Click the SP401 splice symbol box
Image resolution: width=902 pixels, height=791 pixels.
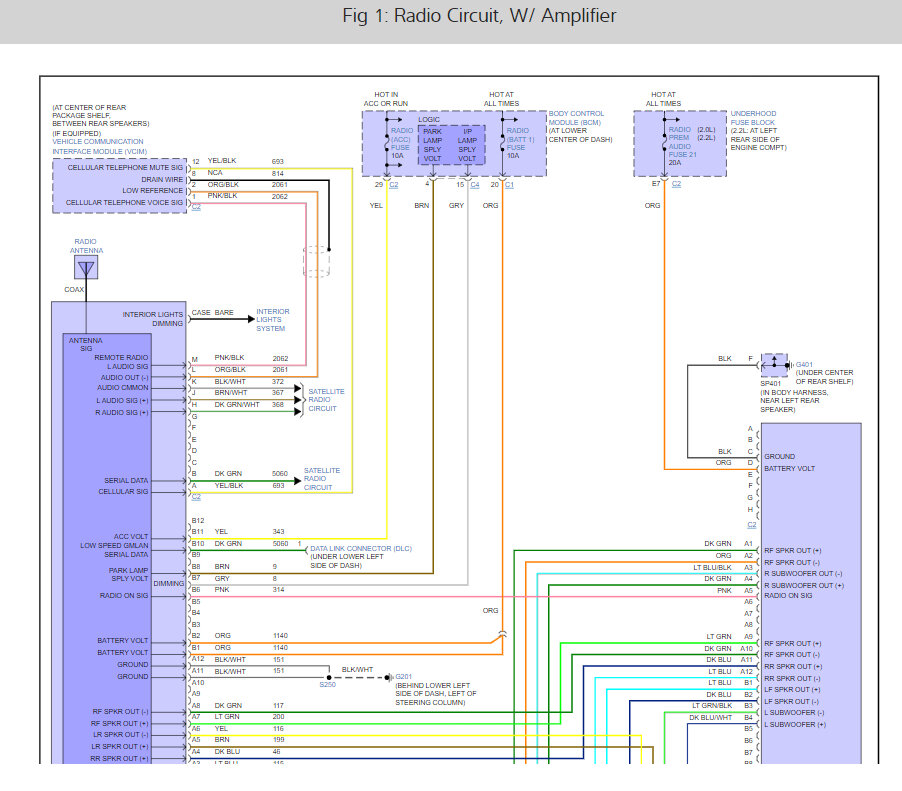[774, 365]
